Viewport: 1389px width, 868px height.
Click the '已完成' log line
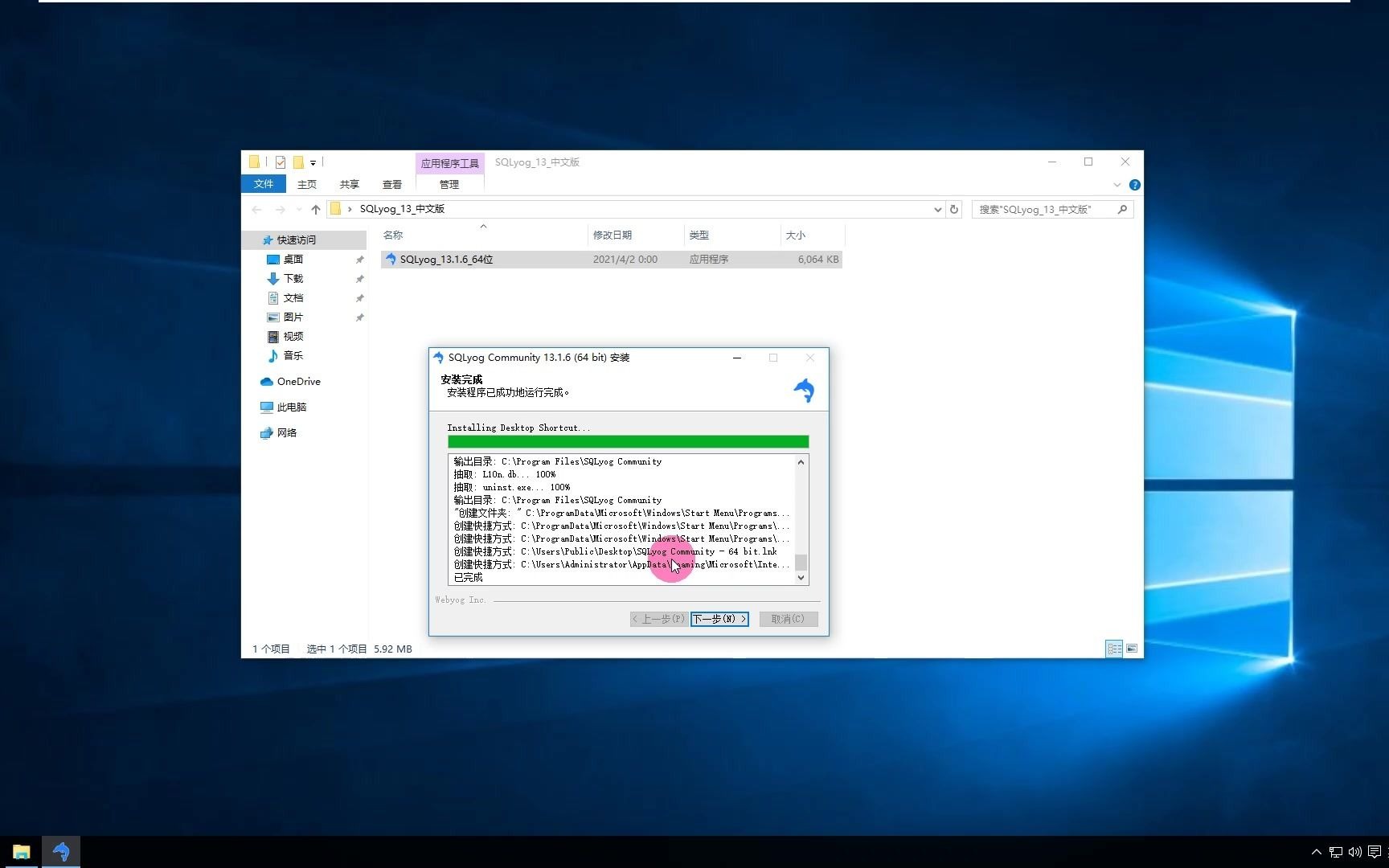click(468, 577)
